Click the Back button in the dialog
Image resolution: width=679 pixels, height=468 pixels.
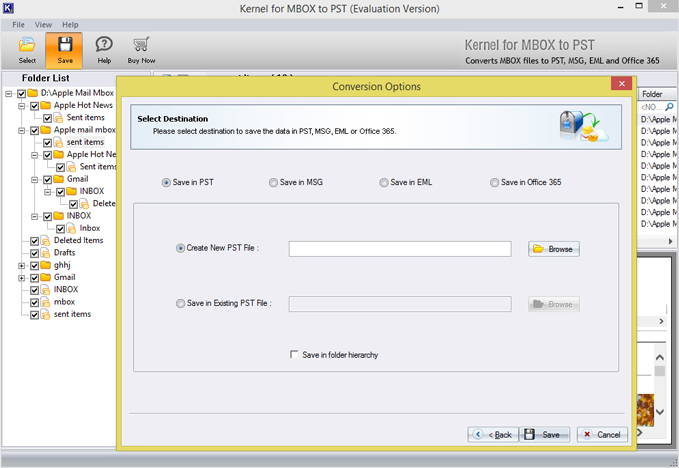tap(493, 435)
